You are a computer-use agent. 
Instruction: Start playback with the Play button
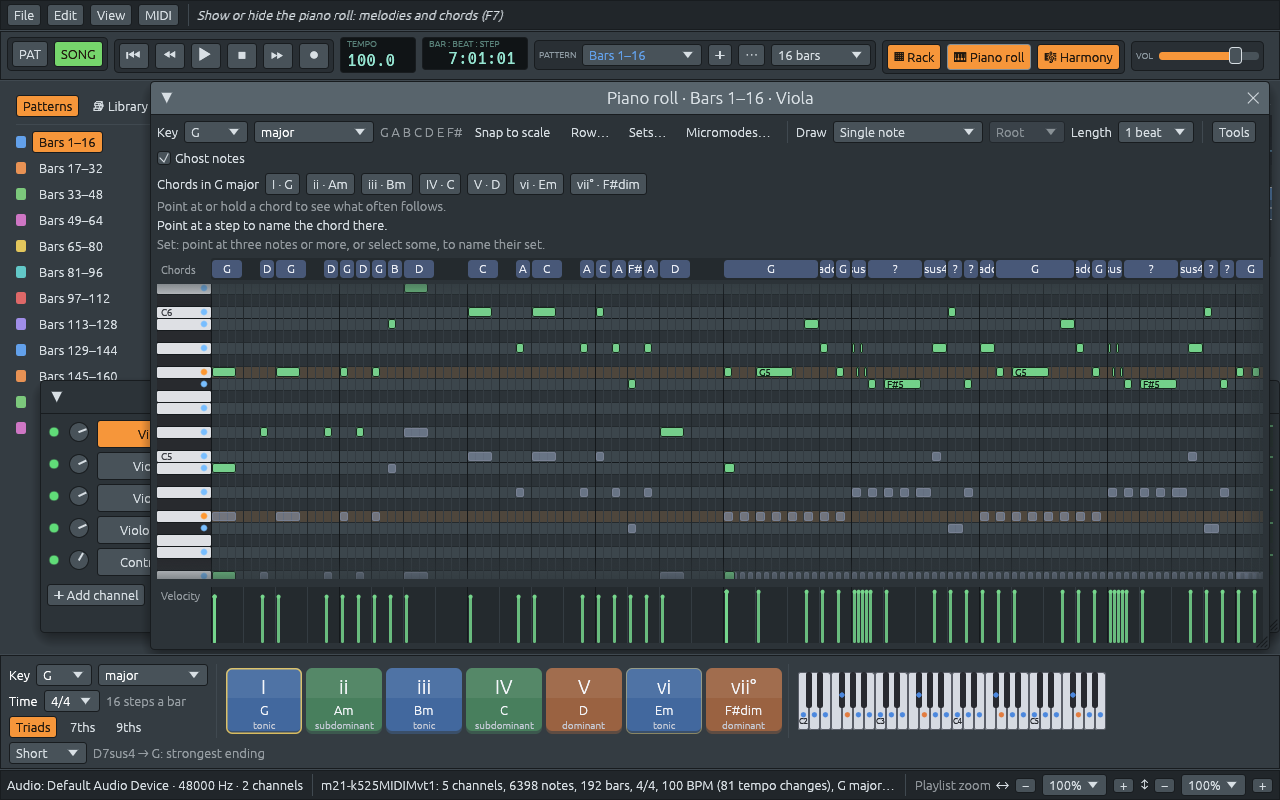(x=205, y=55)
